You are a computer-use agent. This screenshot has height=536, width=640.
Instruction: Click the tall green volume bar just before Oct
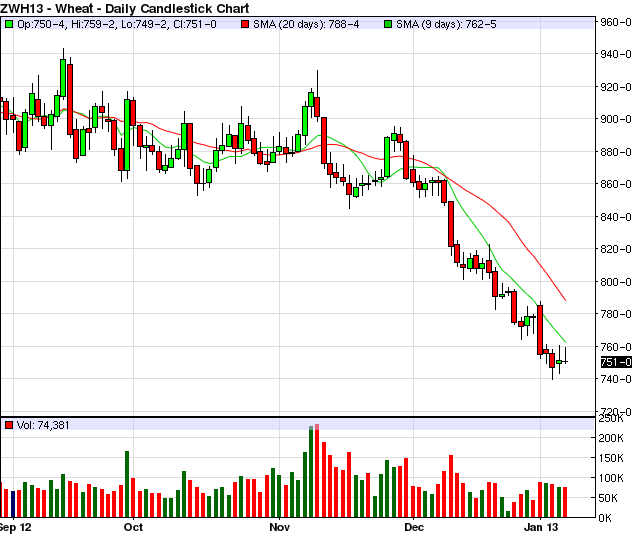click(x=127, y=484)
